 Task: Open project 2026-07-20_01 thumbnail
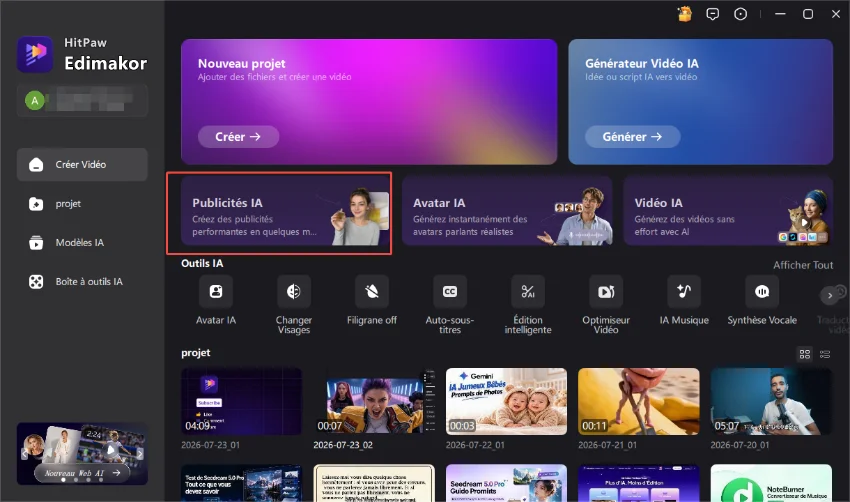771,401
